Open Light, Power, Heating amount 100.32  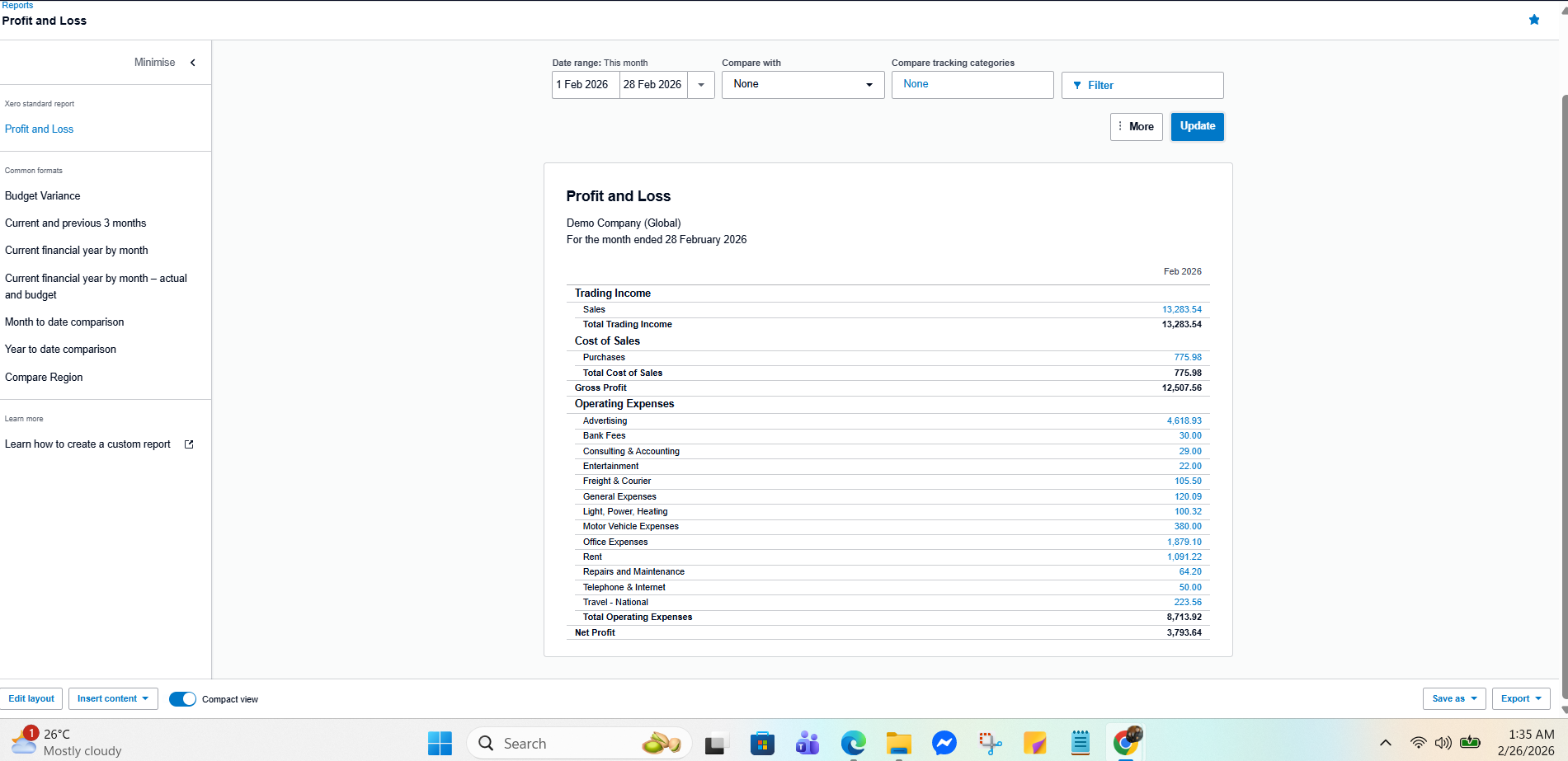click(x=1188, y=512)
